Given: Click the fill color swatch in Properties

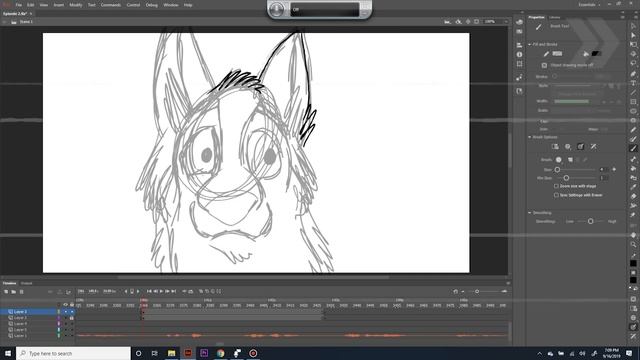Looking at the screenshot, I should 596,53.
